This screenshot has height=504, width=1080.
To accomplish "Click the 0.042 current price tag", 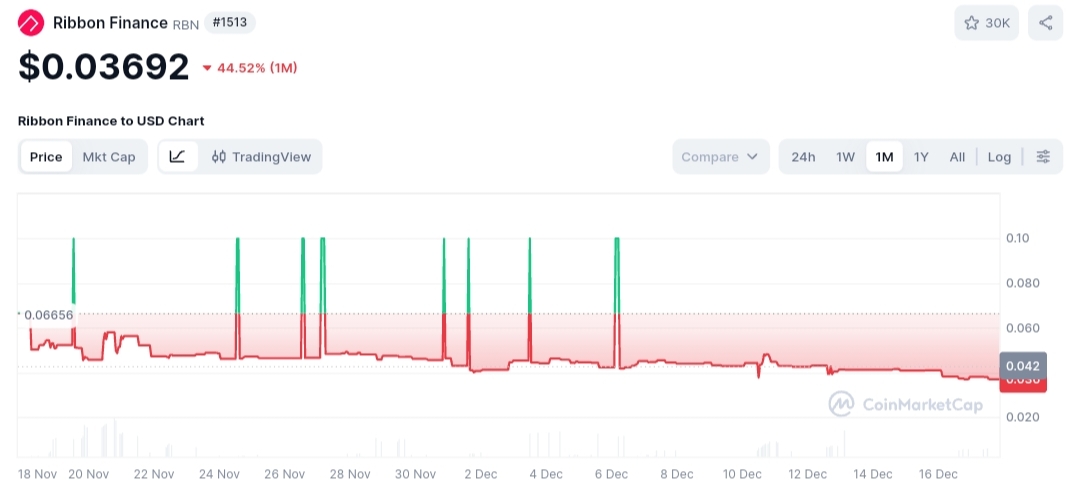I will click(x=1023, y=365).
